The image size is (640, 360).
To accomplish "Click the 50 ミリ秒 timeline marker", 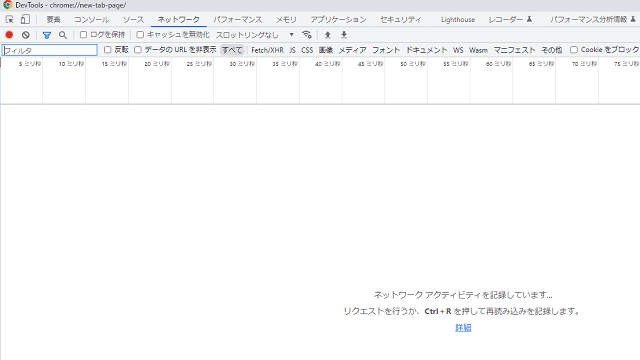I will [x=413, y=64].
